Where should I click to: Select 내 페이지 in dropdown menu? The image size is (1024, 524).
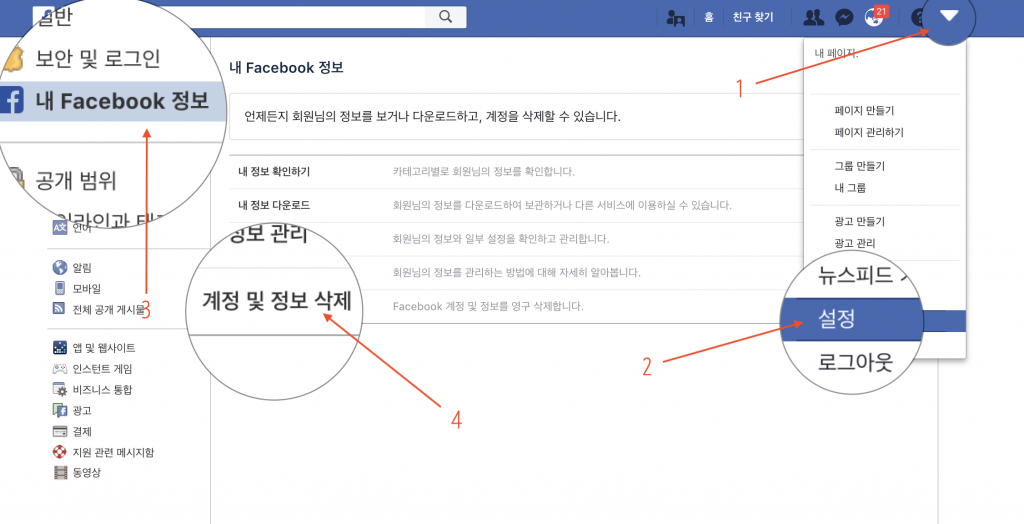[x=836, y=54]
